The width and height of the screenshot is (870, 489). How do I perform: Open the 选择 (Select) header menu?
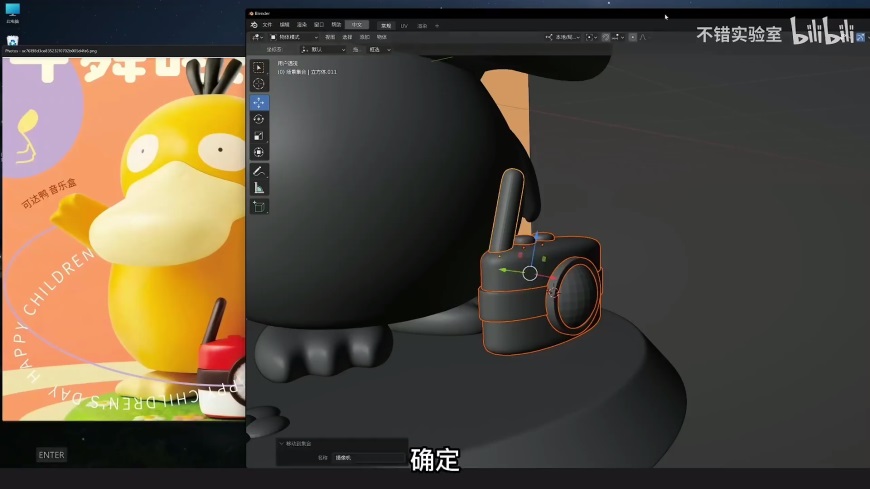(347, 37)
